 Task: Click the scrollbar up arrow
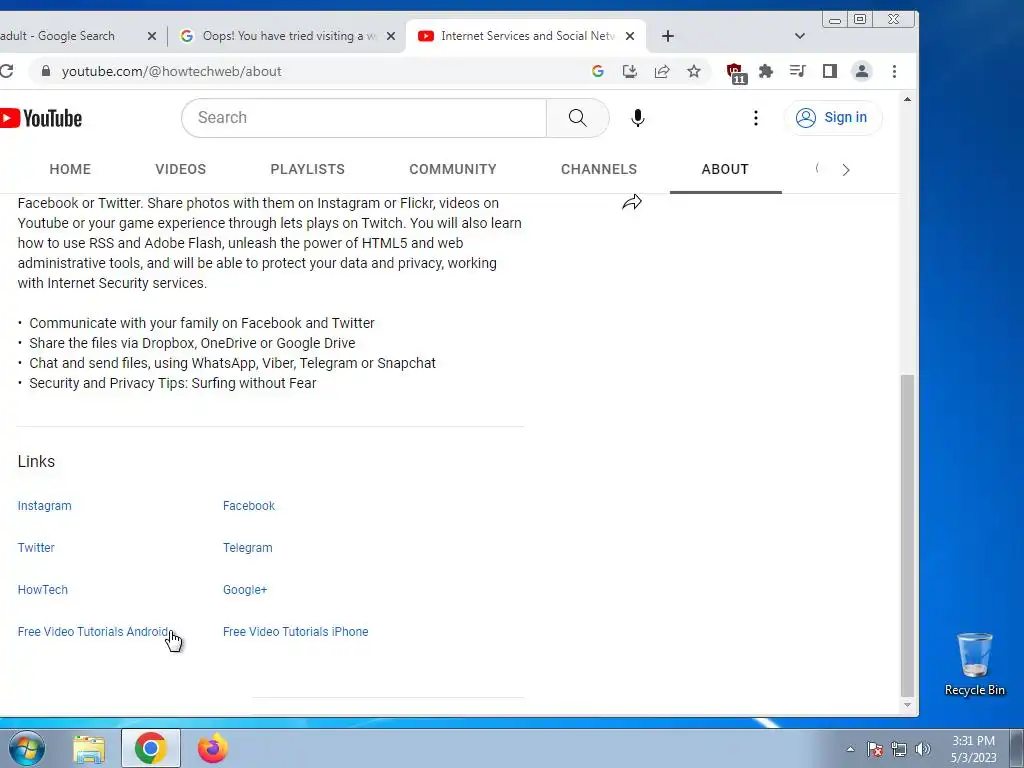(907, 99)
